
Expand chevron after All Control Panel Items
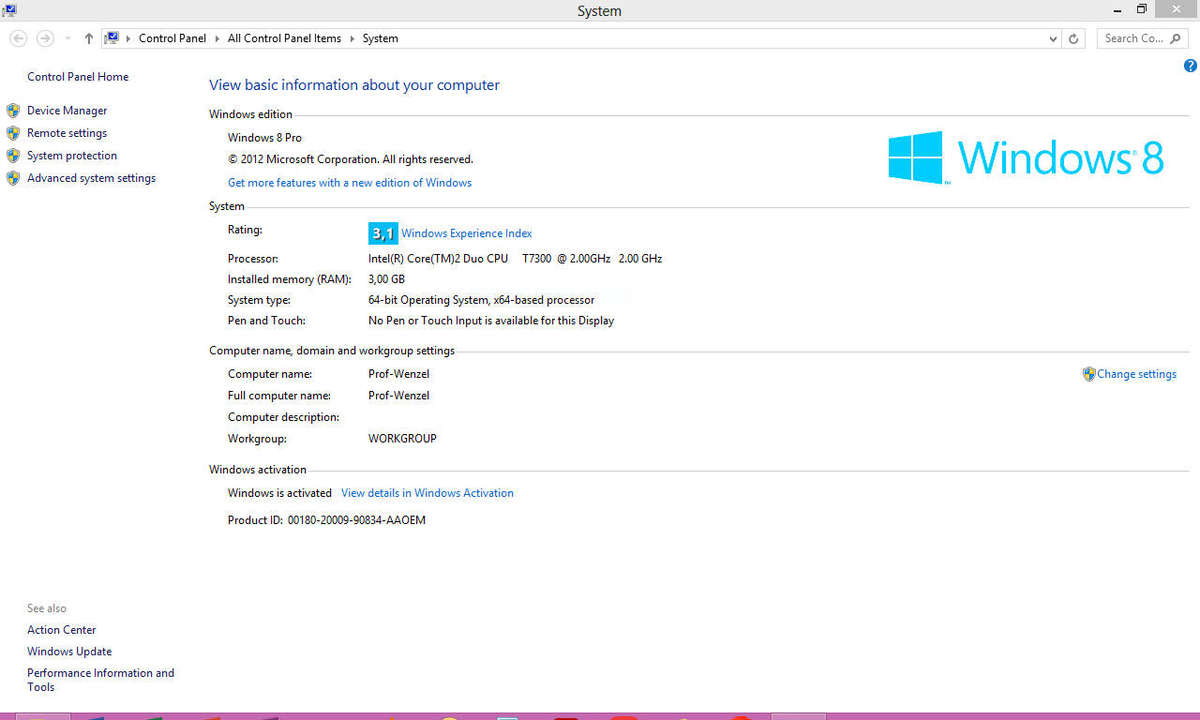click(352, 39)
